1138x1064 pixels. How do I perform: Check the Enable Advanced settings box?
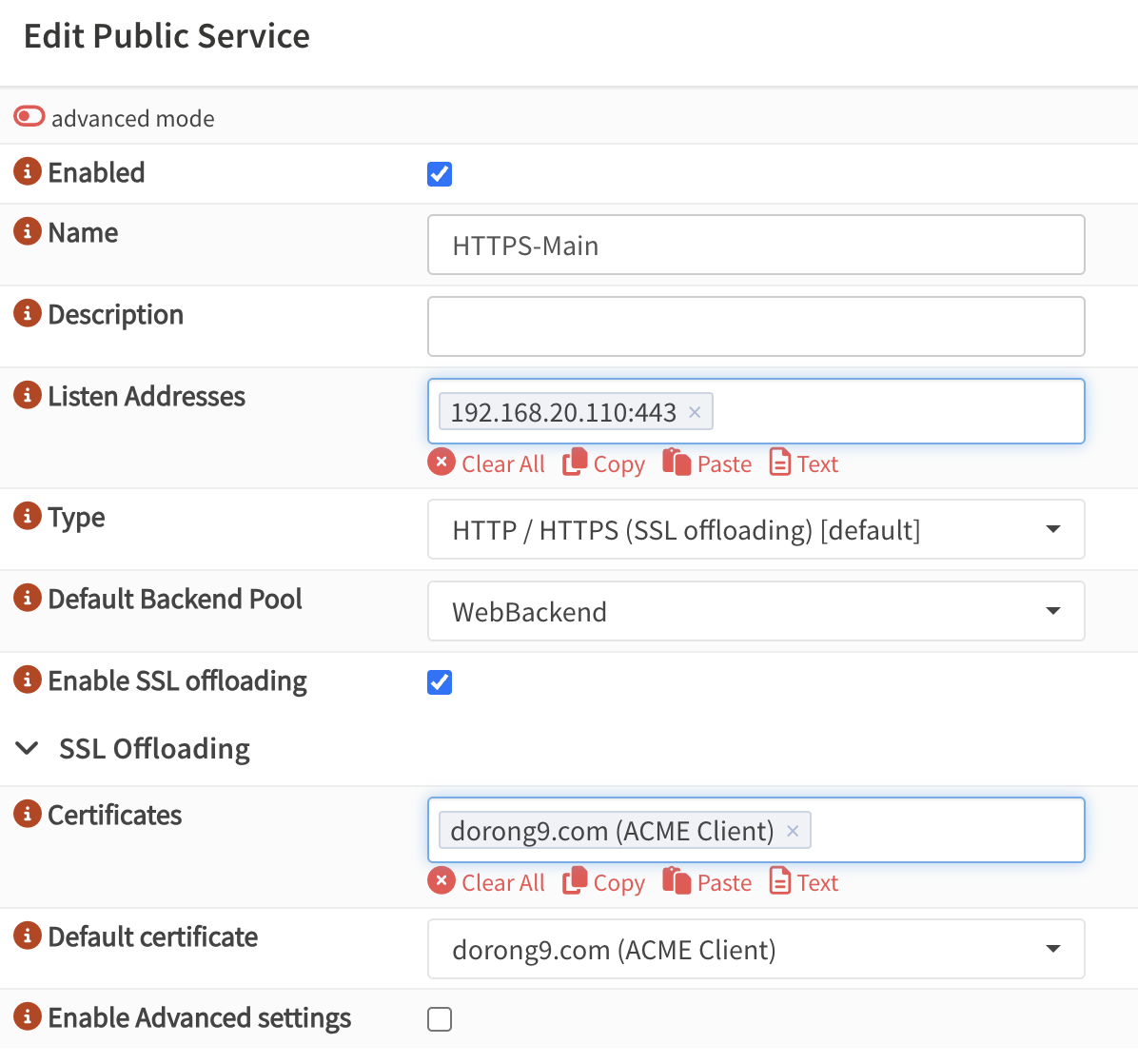[440, 1019]
